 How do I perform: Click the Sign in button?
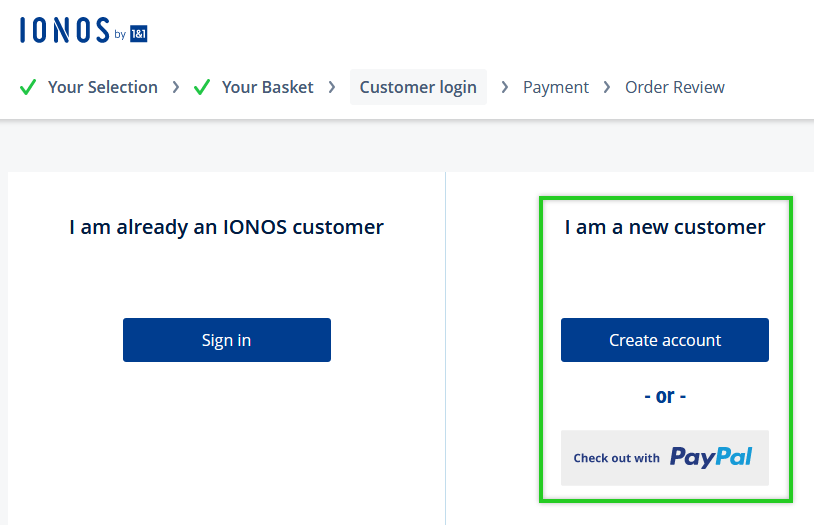tap(227, 340)
